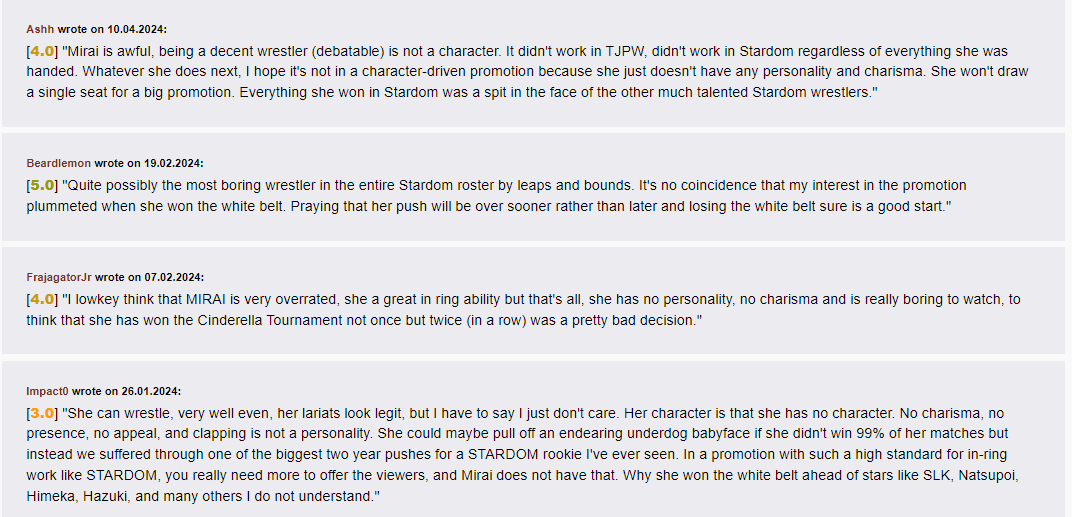This screenshot has width=1072, height=517.
Task: Click the 4.0 rating on Ashh's comment
Action: [42, 51]
